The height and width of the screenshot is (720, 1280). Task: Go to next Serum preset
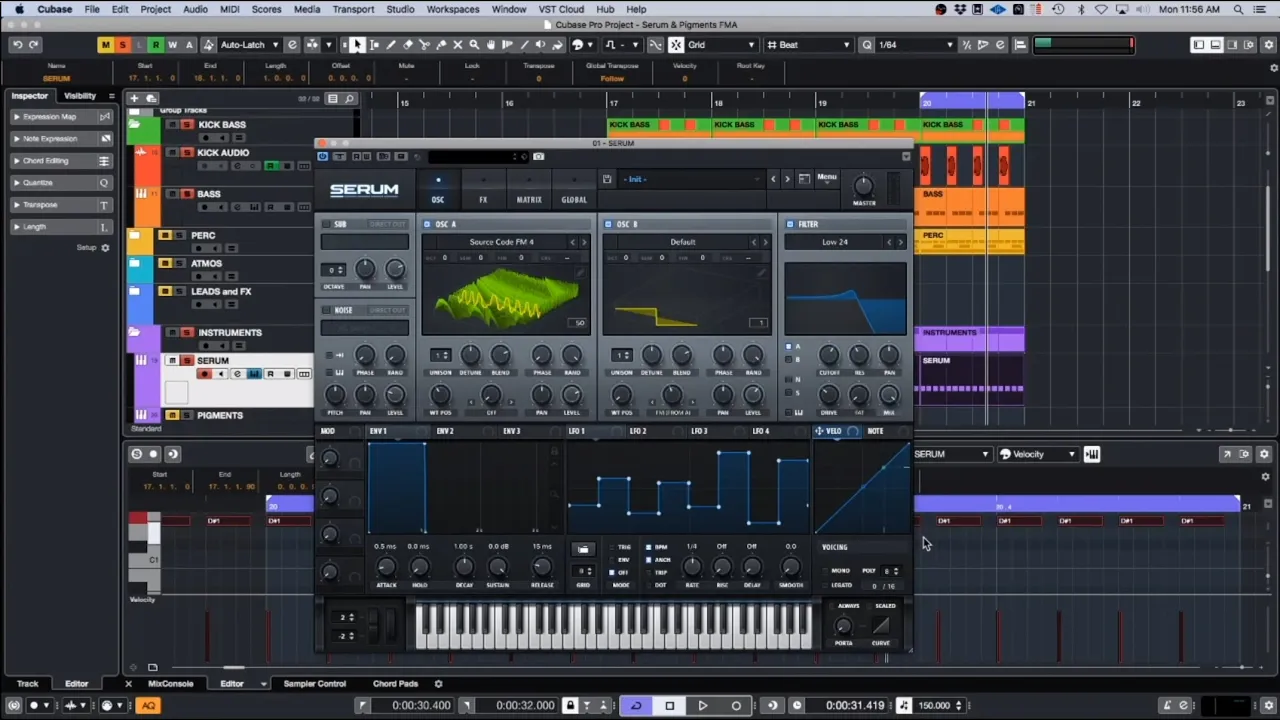pos(787,179)
